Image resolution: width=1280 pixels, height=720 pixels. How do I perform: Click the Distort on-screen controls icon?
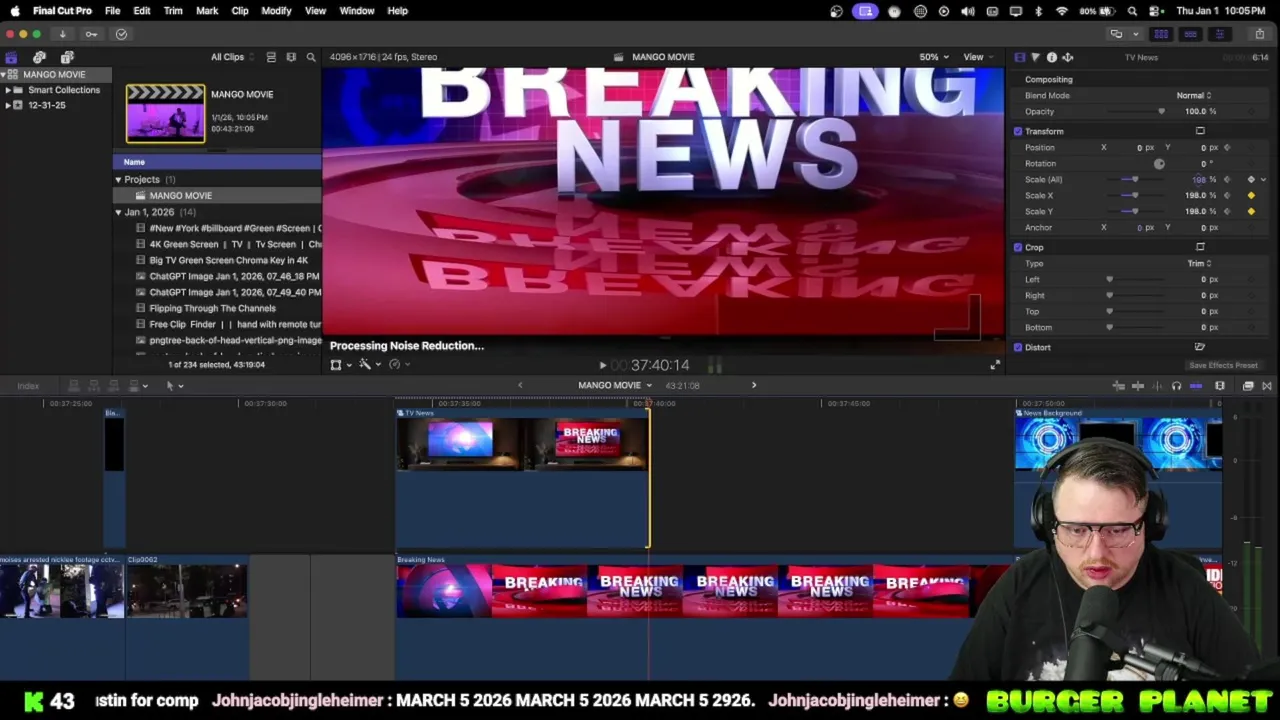tap(1200, 347)
